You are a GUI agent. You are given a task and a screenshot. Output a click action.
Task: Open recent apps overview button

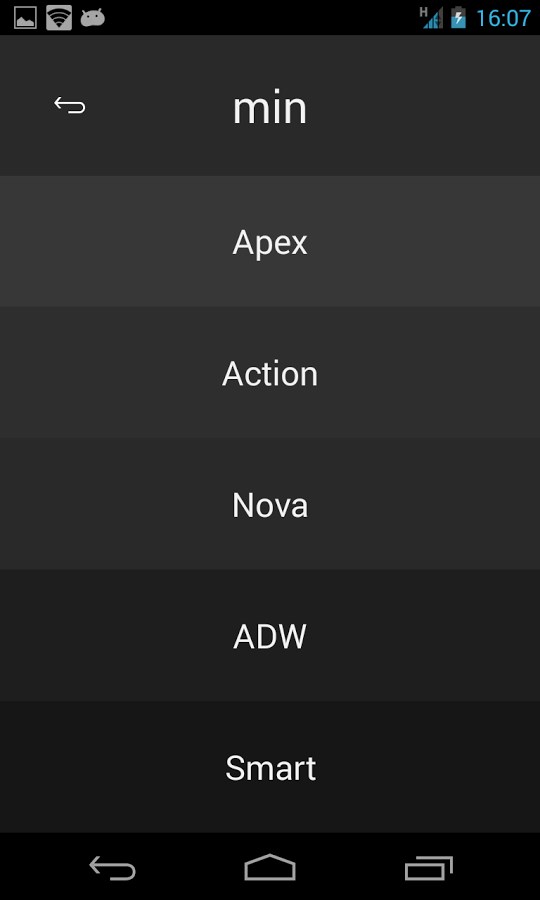(429, 868)
